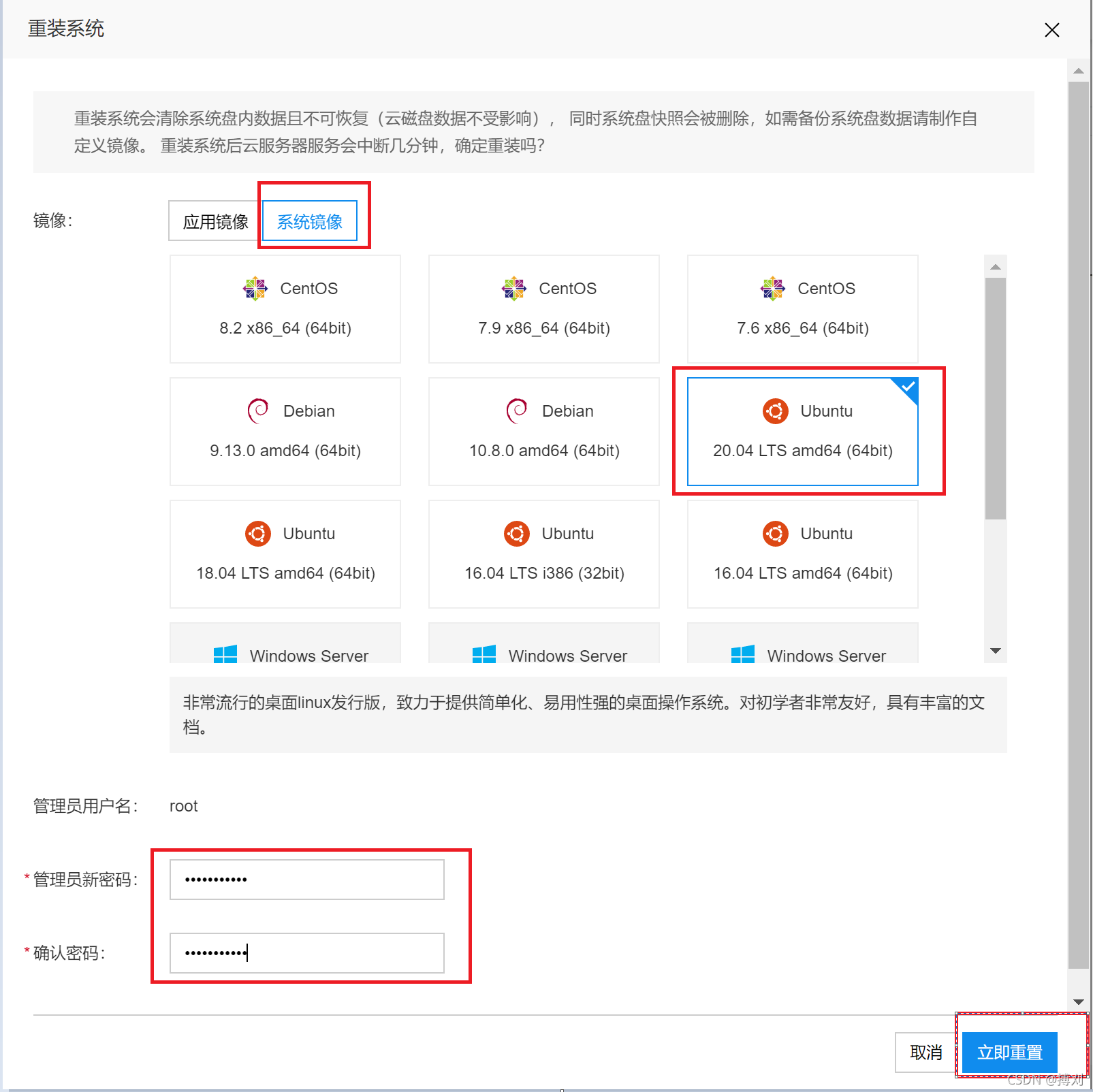Click the 取消 button

click(x=926, y=1053)
